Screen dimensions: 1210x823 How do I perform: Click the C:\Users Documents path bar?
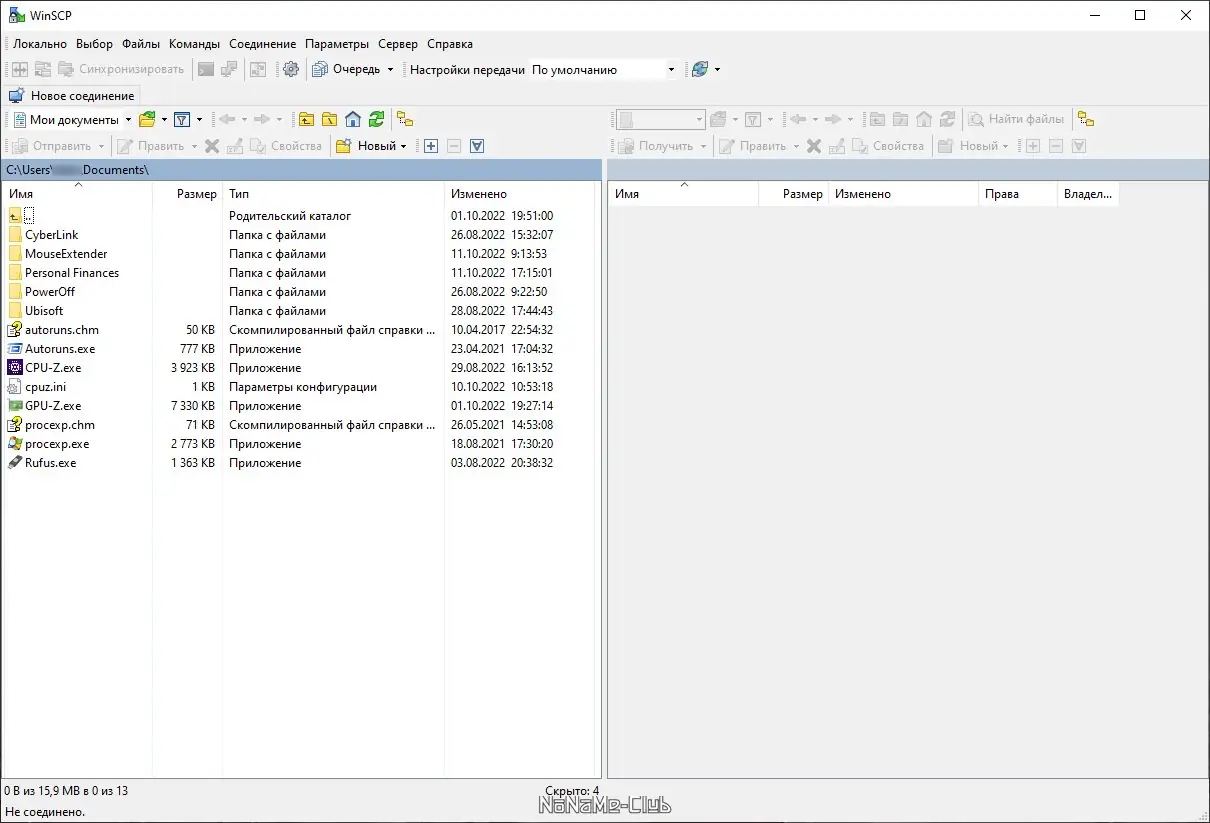click(x=301, y=170)
